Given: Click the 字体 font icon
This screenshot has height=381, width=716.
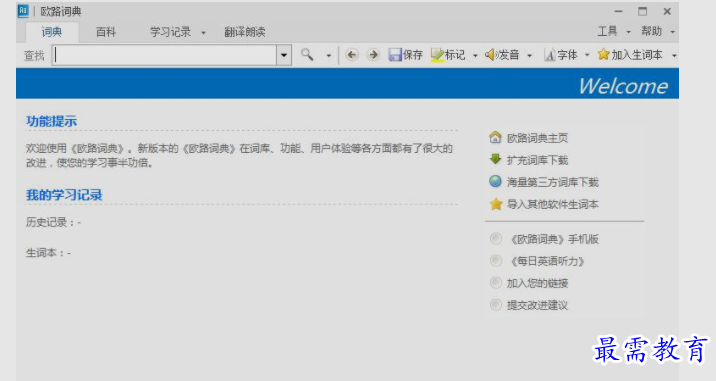Looking at the screenshot, I should pyautogui.click(x=549, y=55).
